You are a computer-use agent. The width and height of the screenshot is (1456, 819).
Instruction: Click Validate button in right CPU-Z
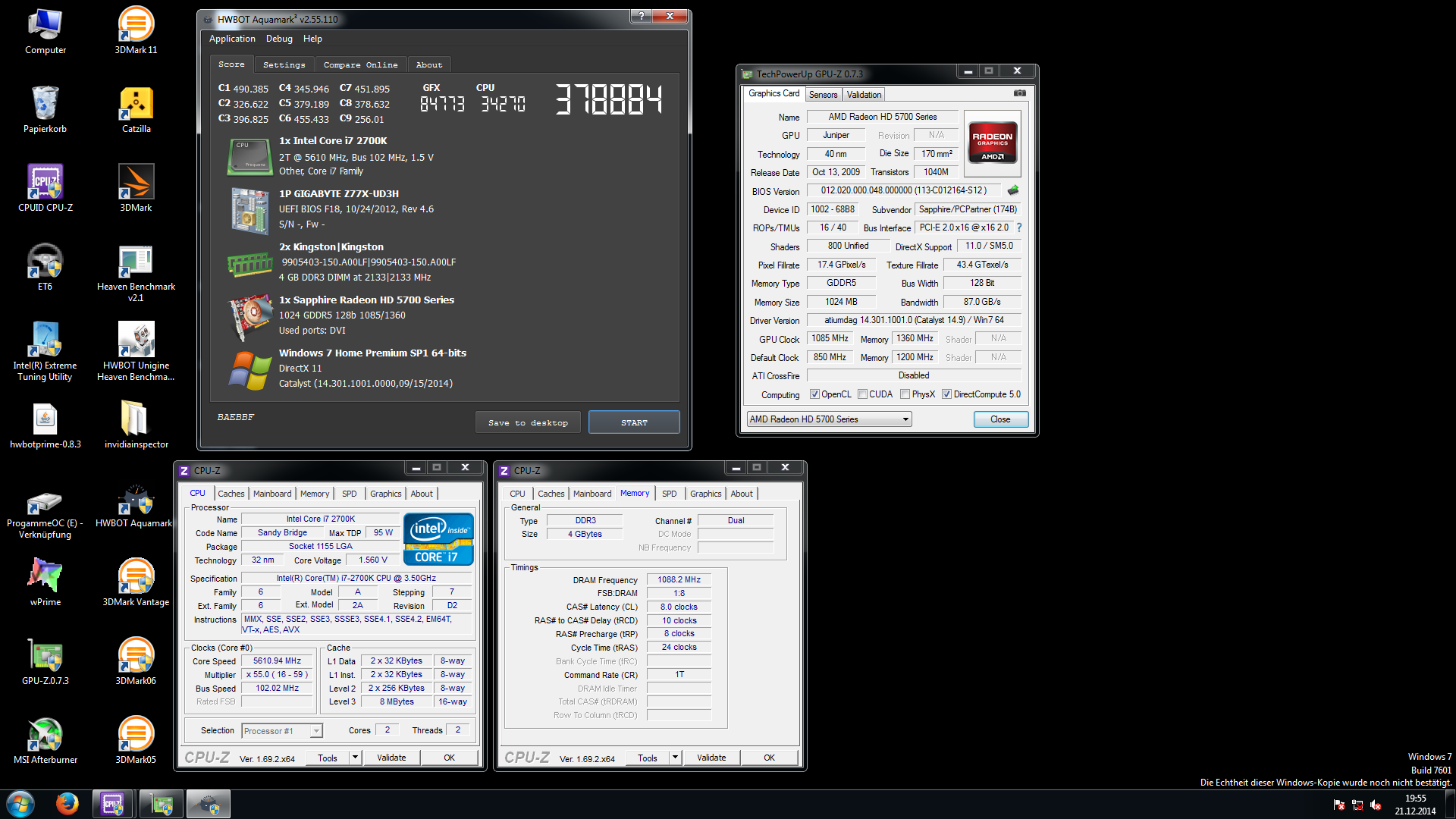coord(711,758)
